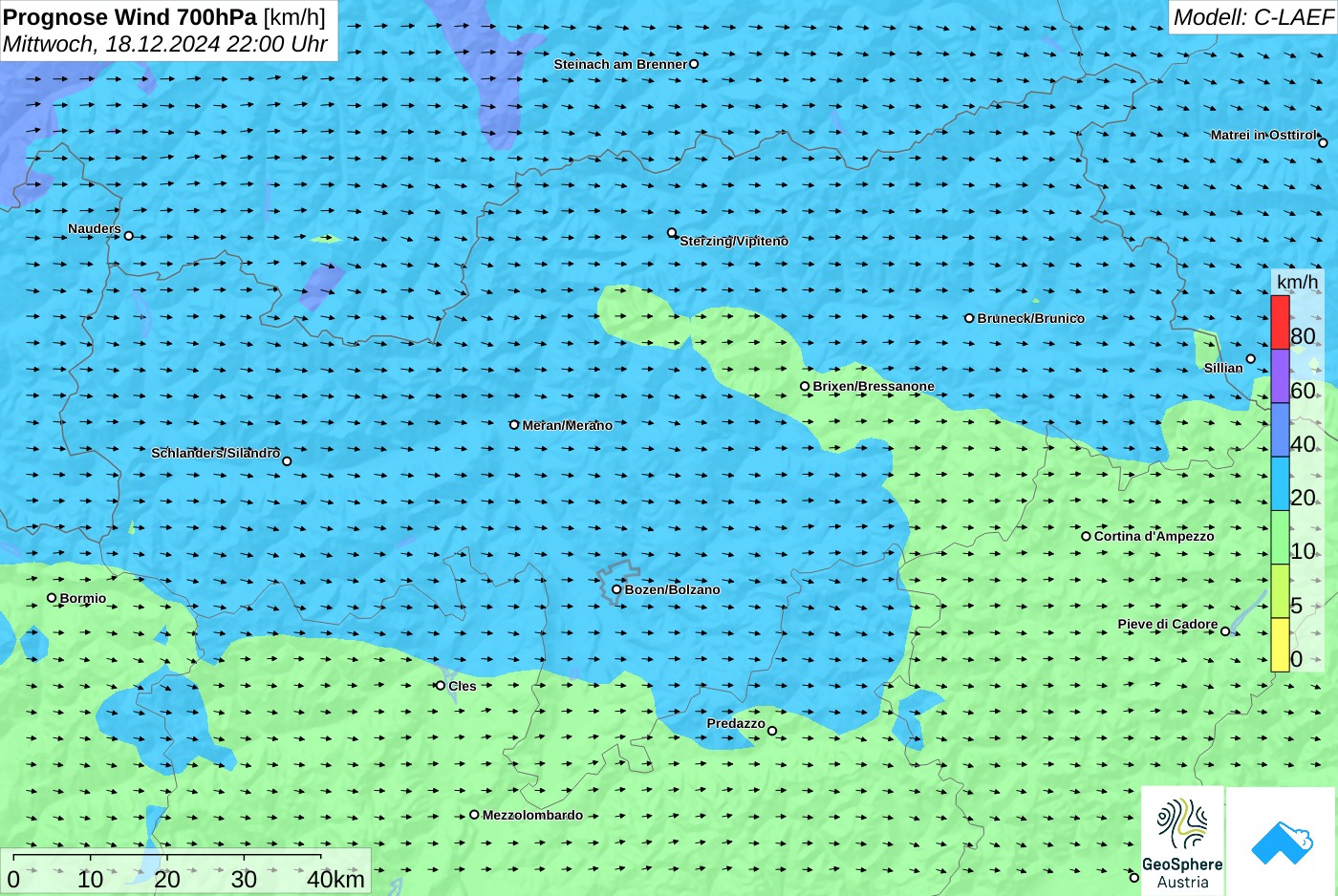Screen dimensions: 1338x896
Task: Click the Mezzolombardo marker circle
Action: [474, 815]
